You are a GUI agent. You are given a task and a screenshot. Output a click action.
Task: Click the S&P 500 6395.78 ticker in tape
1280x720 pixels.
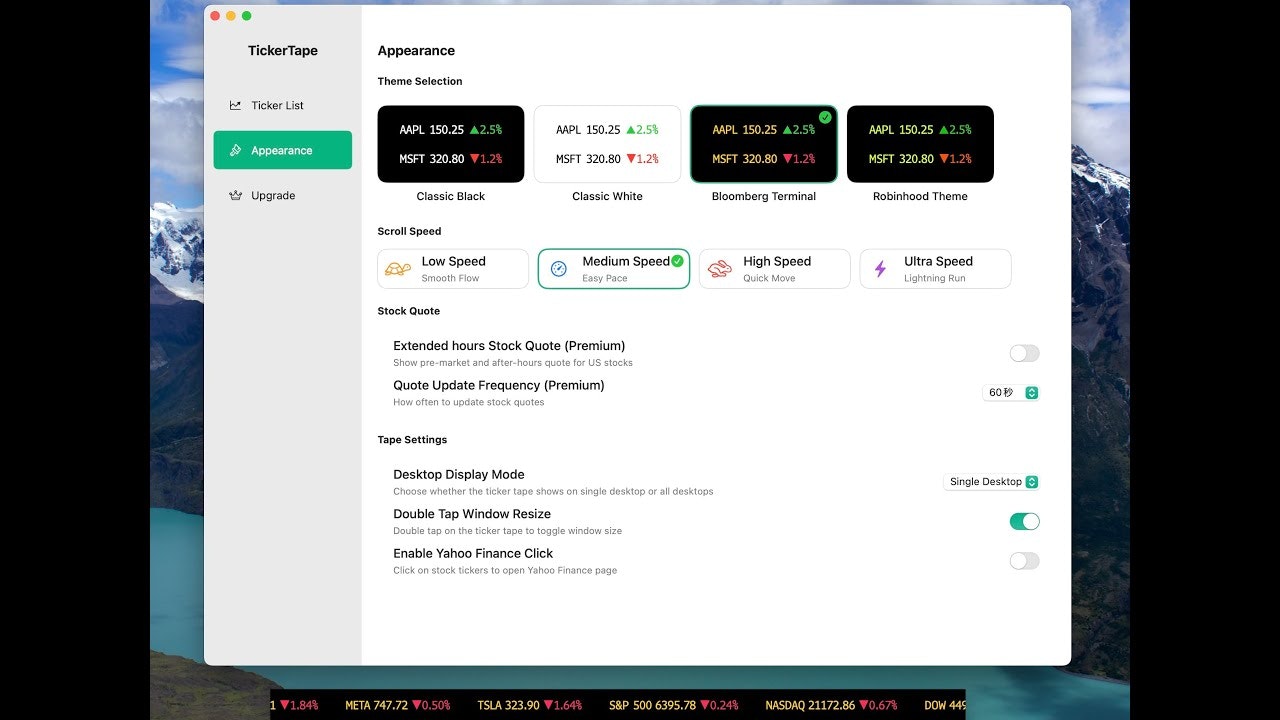tap(673, 705)
